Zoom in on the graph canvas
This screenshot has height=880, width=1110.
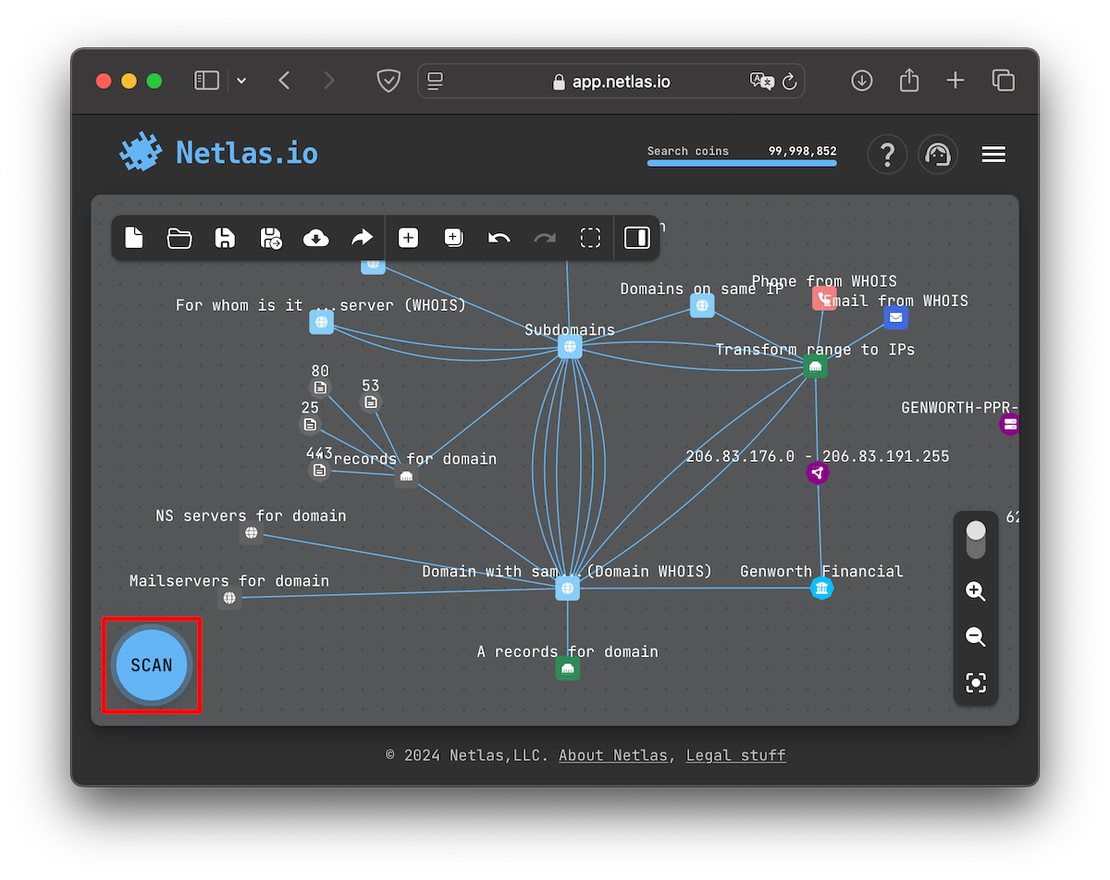[975, 591]
